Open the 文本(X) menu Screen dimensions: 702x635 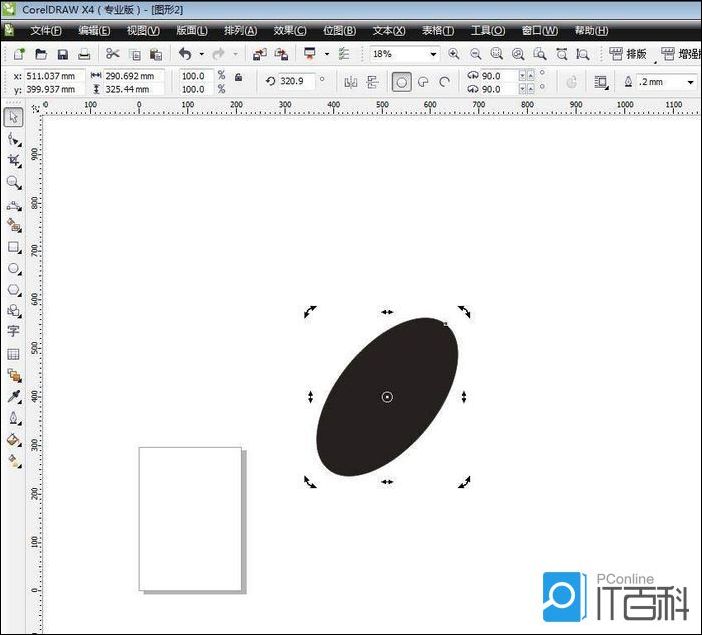(388, 31)
